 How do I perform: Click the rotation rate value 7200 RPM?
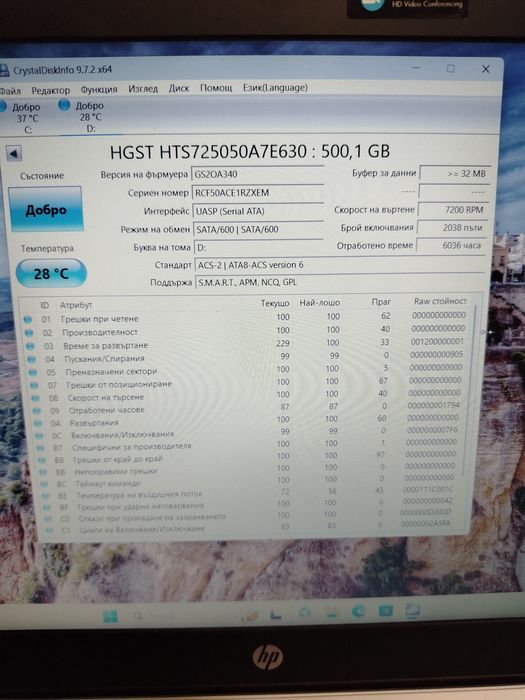pos(453,210)
